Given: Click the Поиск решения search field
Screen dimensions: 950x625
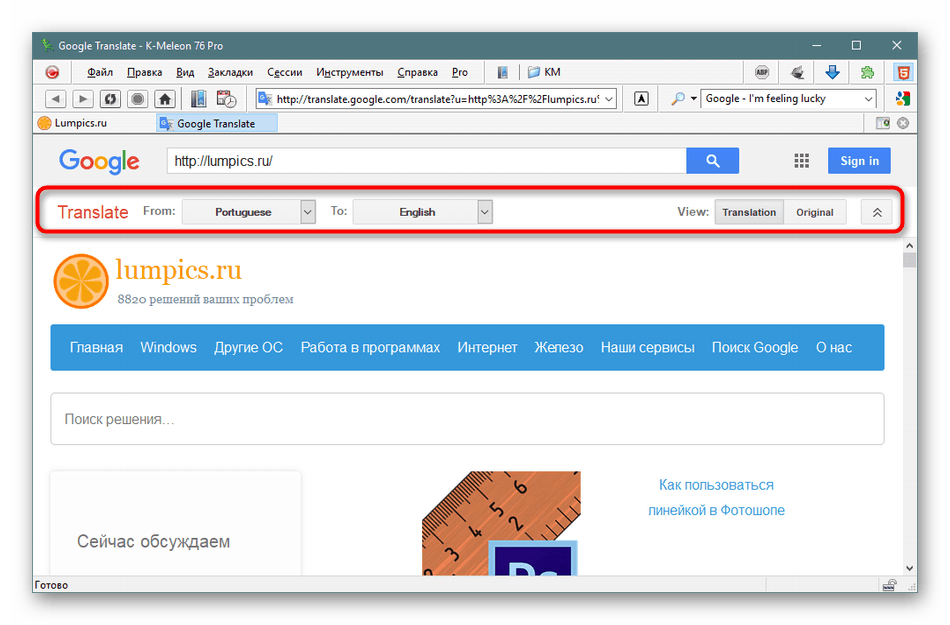Looking at the screenshot, I should point(467,419).
